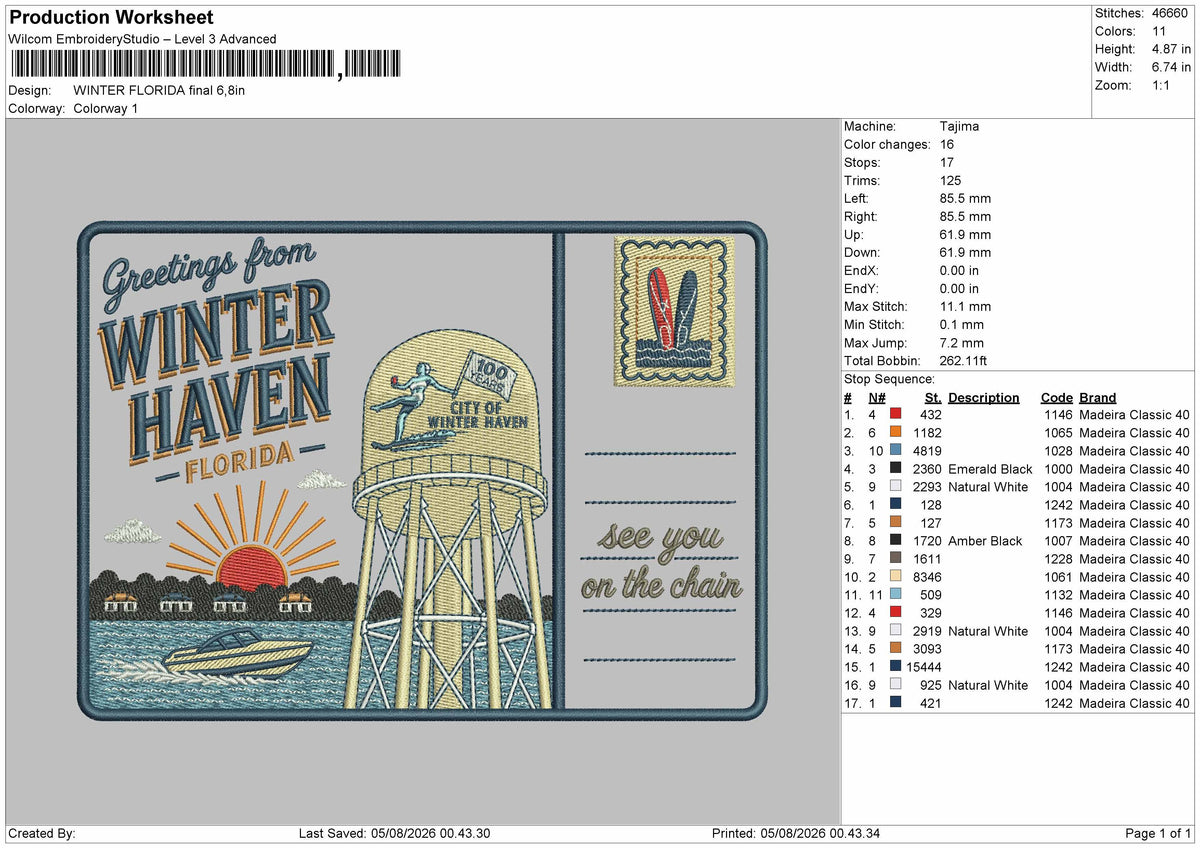1200x848 pixels.
Task: Click the barcode under the Wilcom title
Action: 205,65
